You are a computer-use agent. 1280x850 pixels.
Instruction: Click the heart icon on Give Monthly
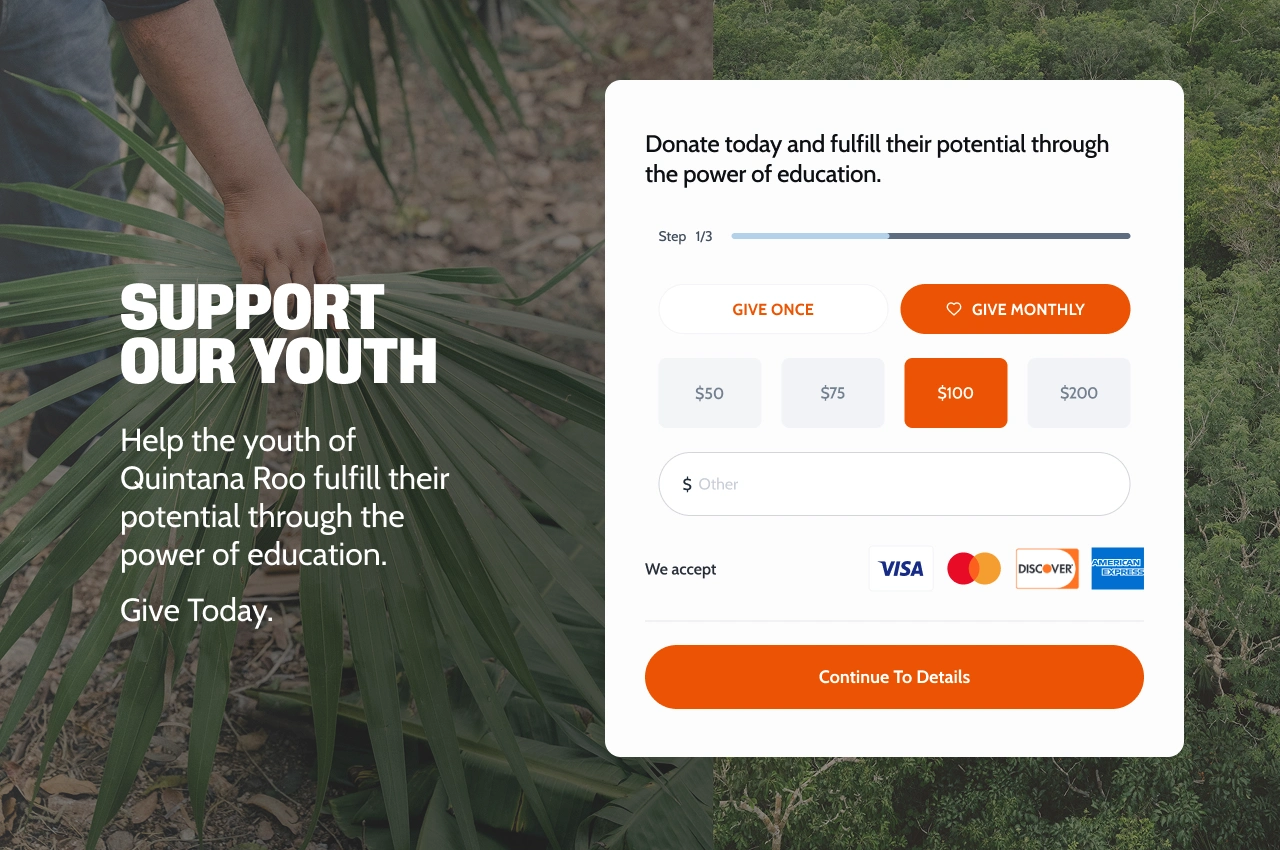[x=954, y=309]
